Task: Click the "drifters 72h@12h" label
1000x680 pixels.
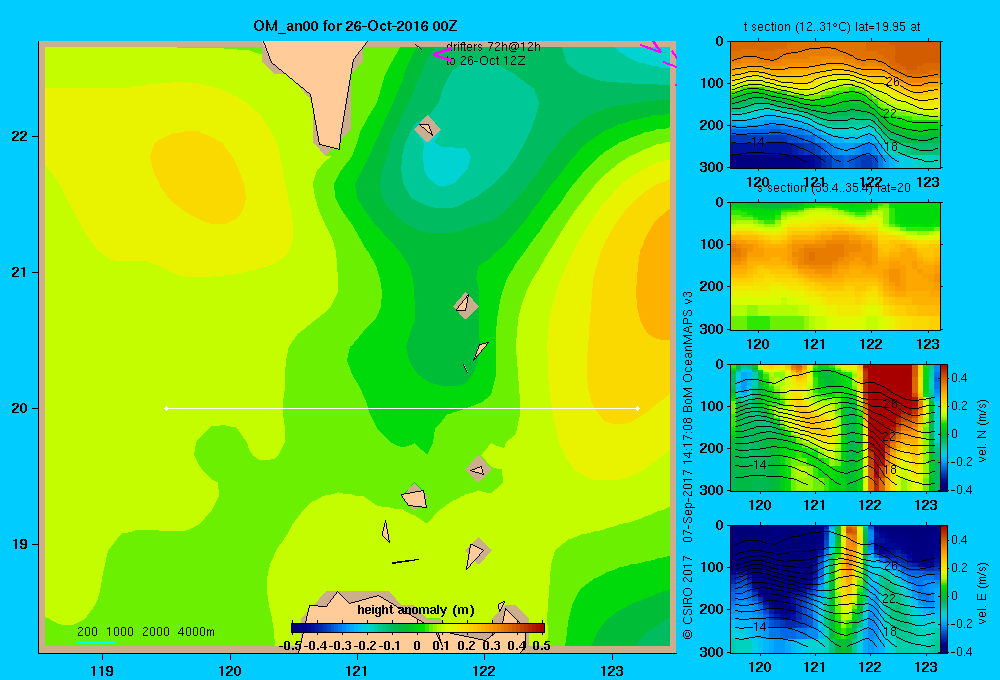Action: pos(494,47)
